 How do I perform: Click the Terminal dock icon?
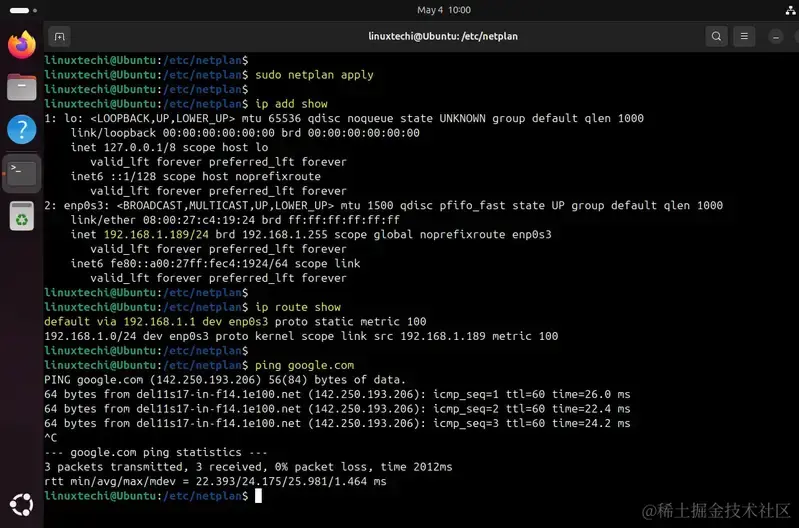click(x=21, y=173)
